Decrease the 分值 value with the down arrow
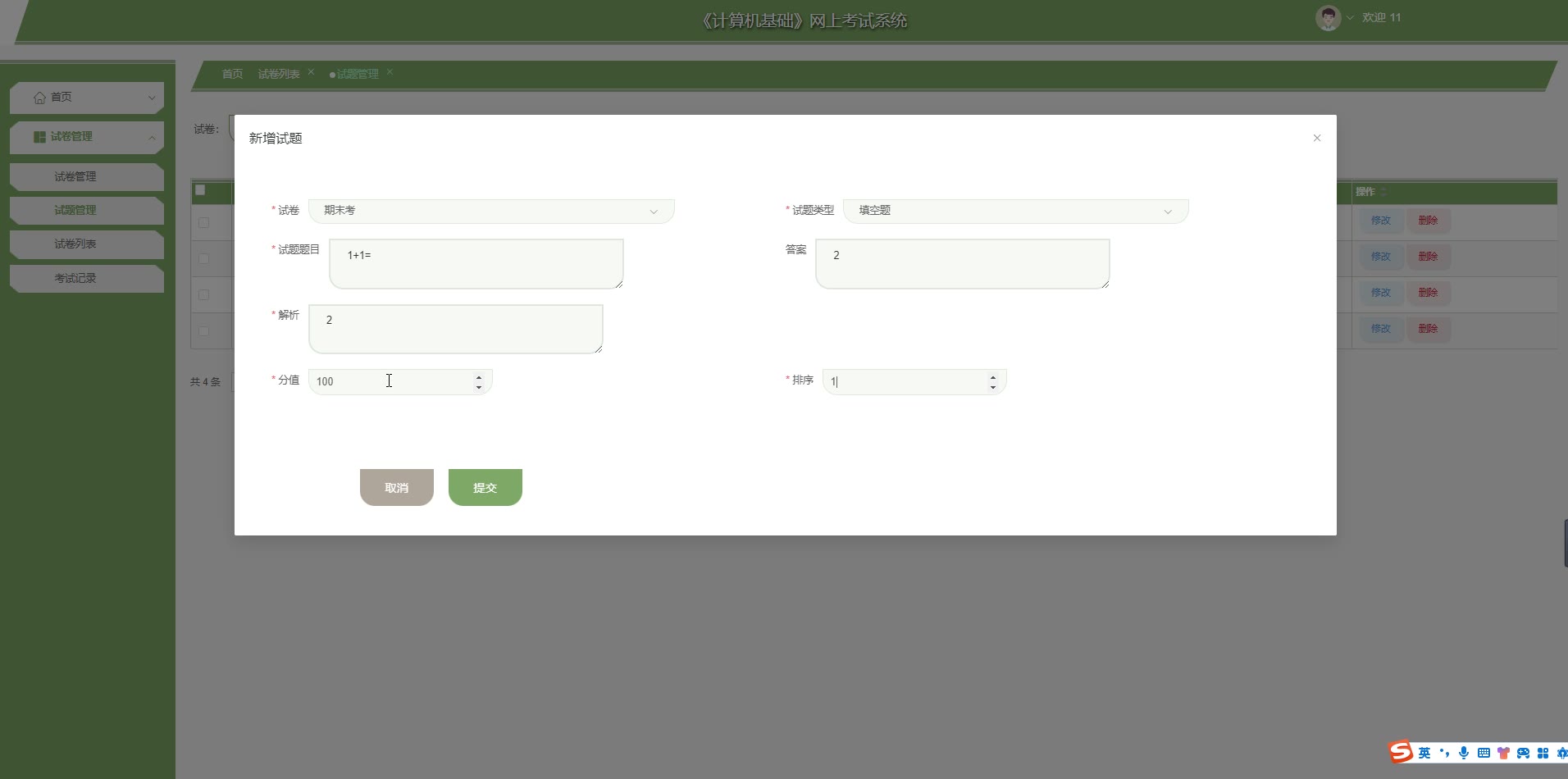The height and width of the screenshot is (779, 1568). pos(479,387)
